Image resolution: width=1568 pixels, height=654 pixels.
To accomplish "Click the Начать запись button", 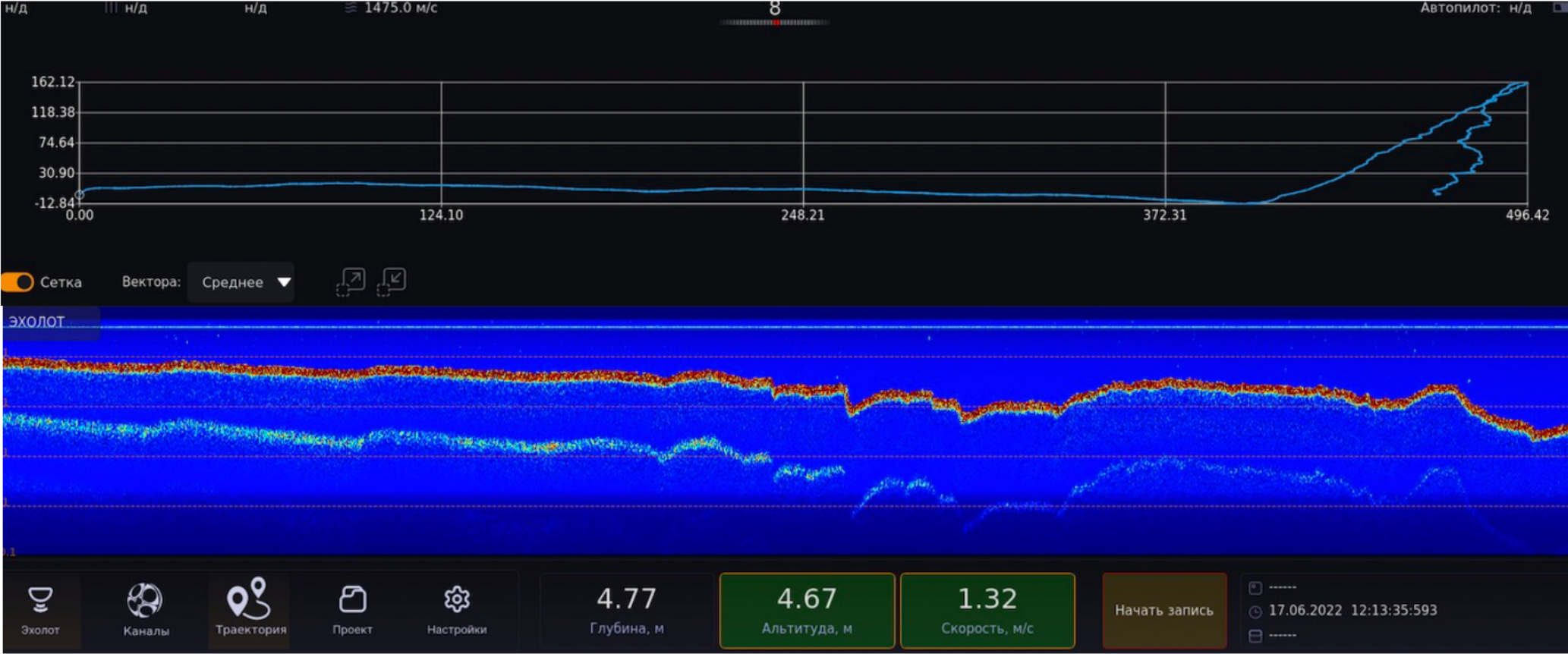I will pyautogui.click(x=1164, y=610).
